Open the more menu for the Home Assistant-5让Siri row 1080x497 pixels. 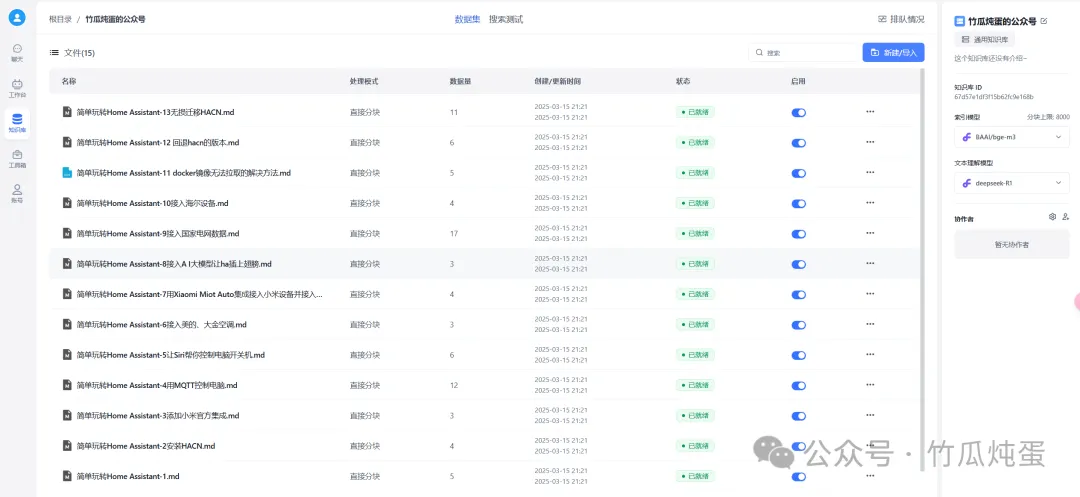(x=870, y=355)
